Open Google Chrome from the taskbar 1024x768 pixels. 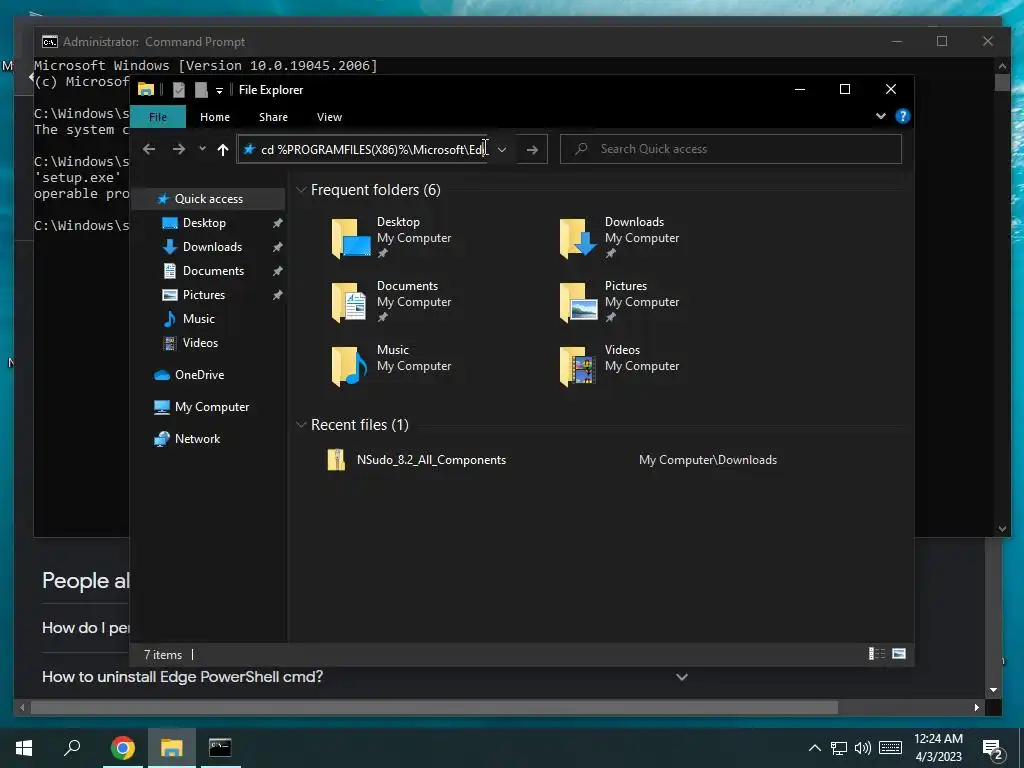[x=123, y=748]
